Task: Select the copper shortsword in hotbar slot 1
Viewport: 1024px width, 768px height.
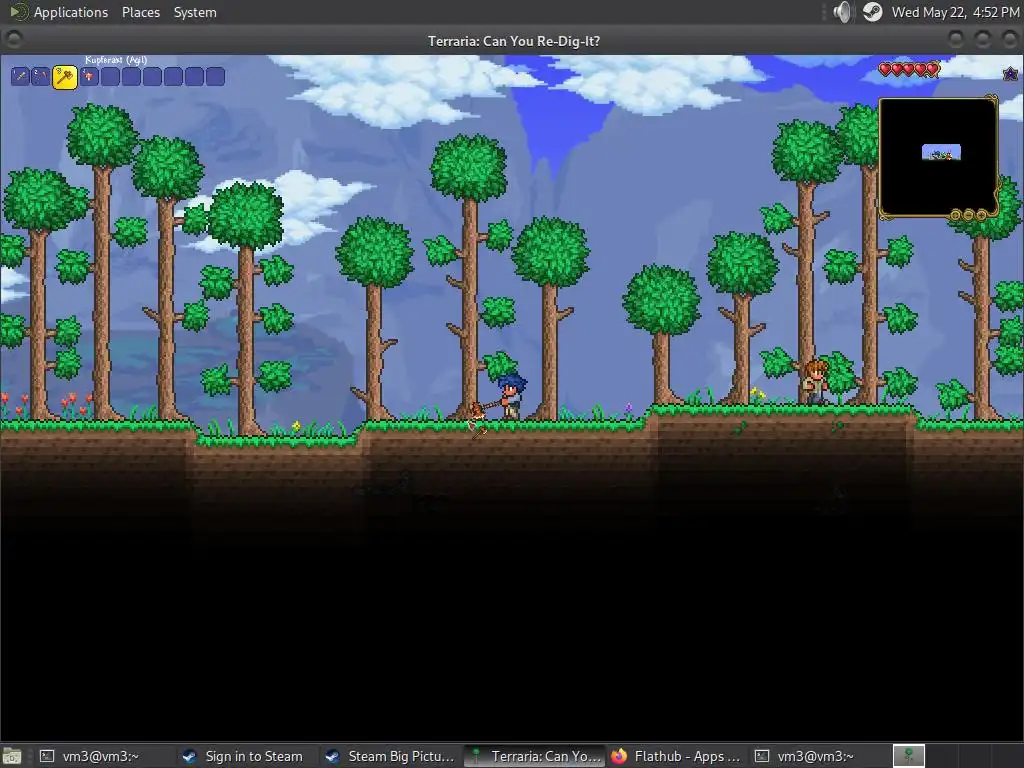Action: (x=20, y=76)
